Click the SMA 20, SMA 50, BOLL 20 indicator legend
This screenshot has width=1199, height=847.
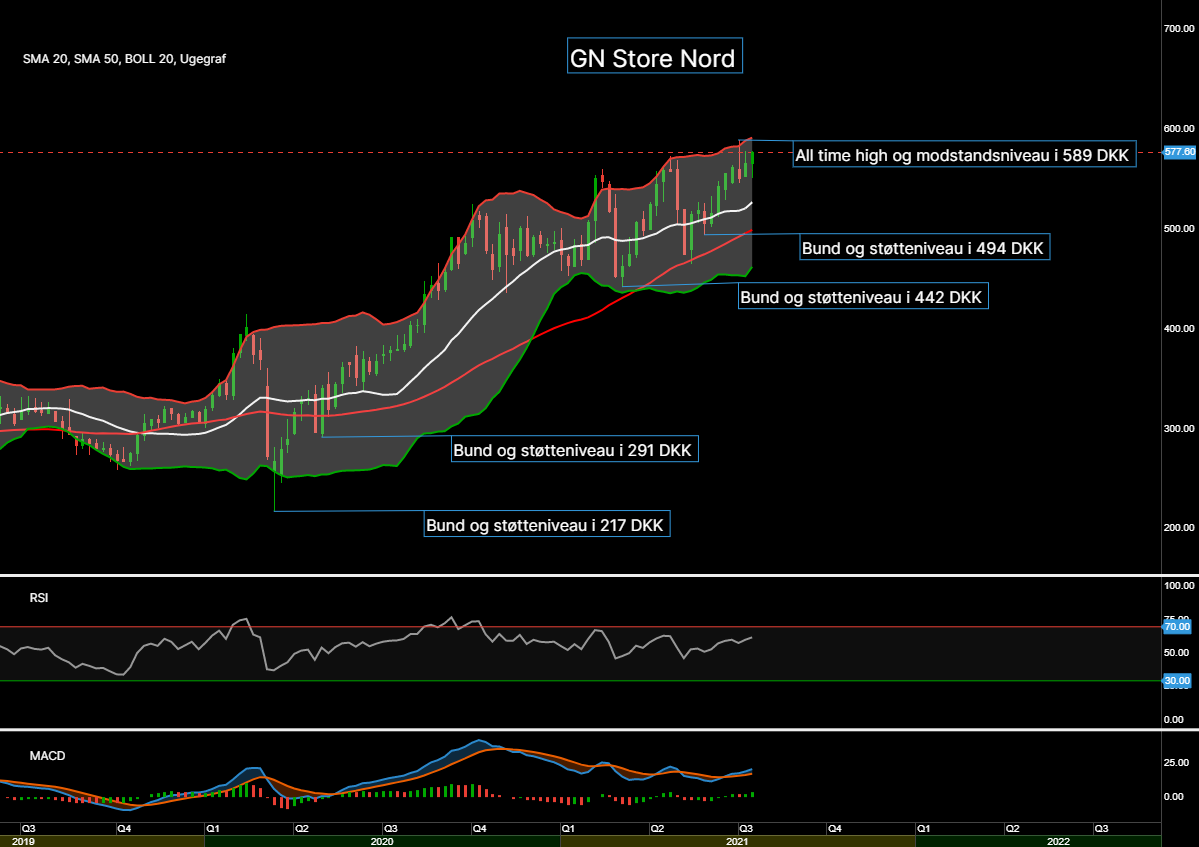click(124, 59)
